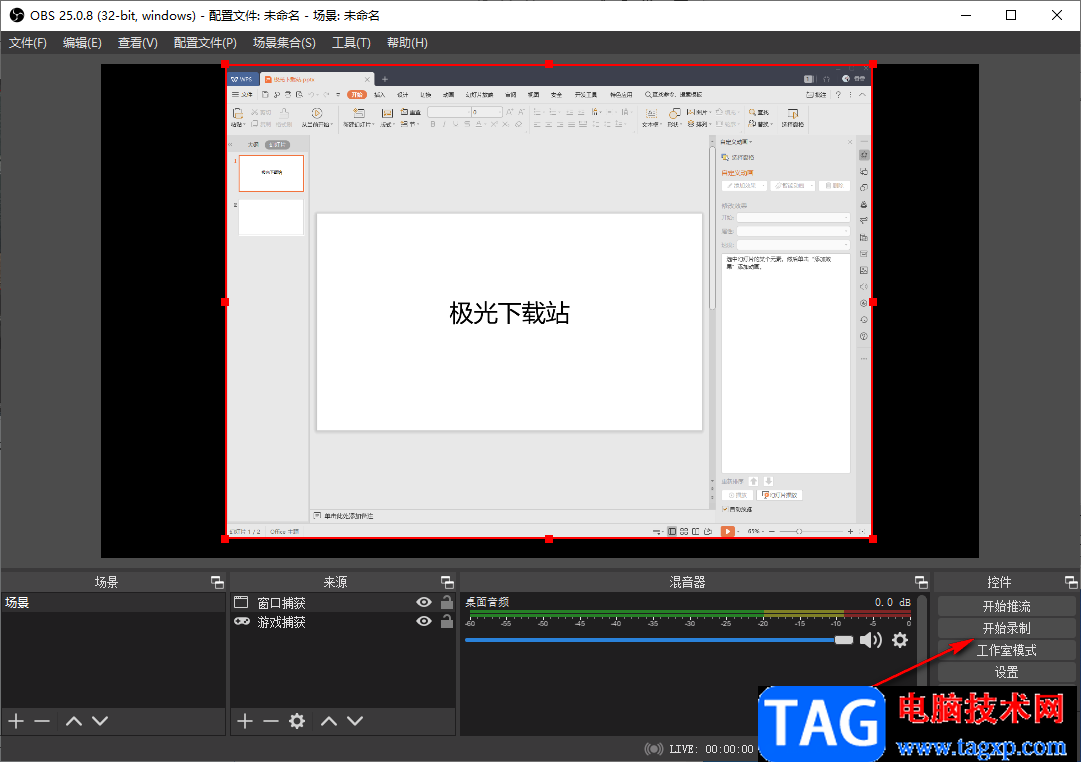Toggle visibility of 游戏捕获 source
The height and width of the screenshot is (762, 1081).
click(424, 621)
